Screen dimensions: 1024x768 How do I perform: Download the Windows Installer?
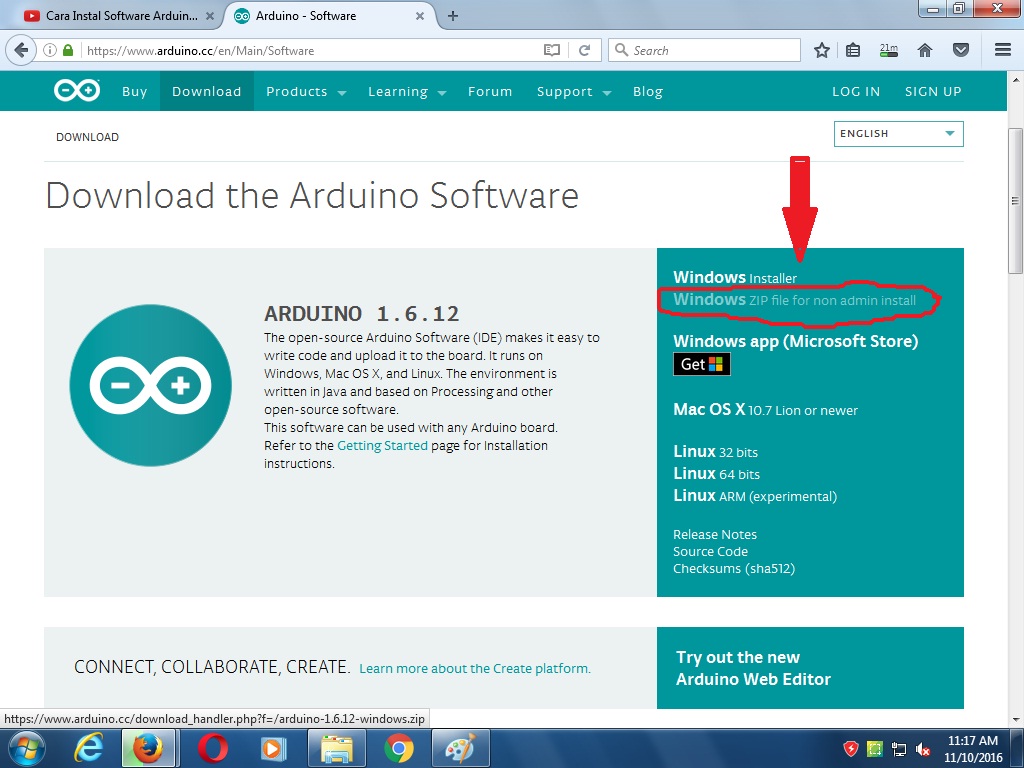(x=735, y=278)
